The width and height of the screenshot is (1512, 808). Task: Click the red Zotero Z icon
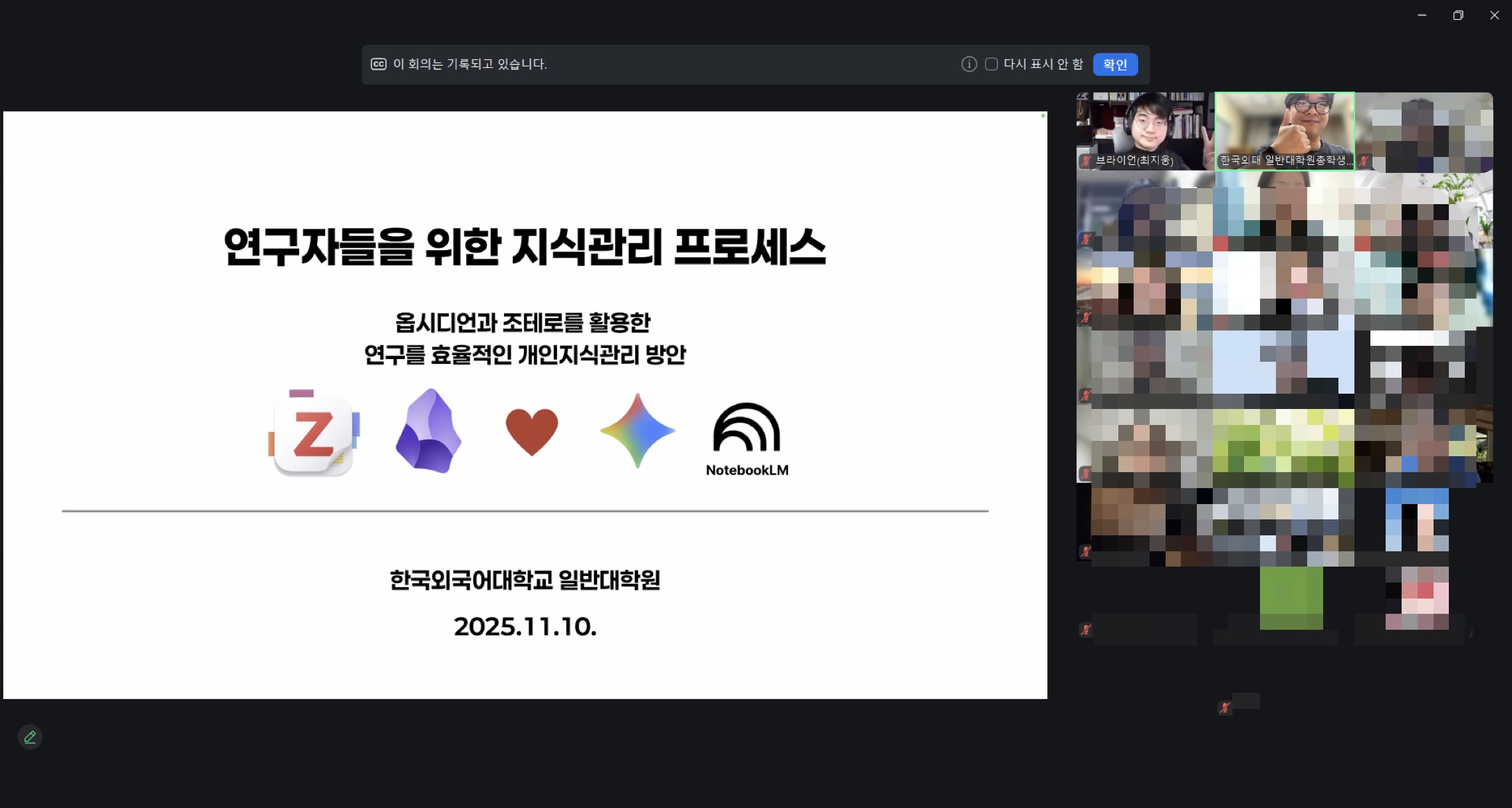(x=313, y=433)
